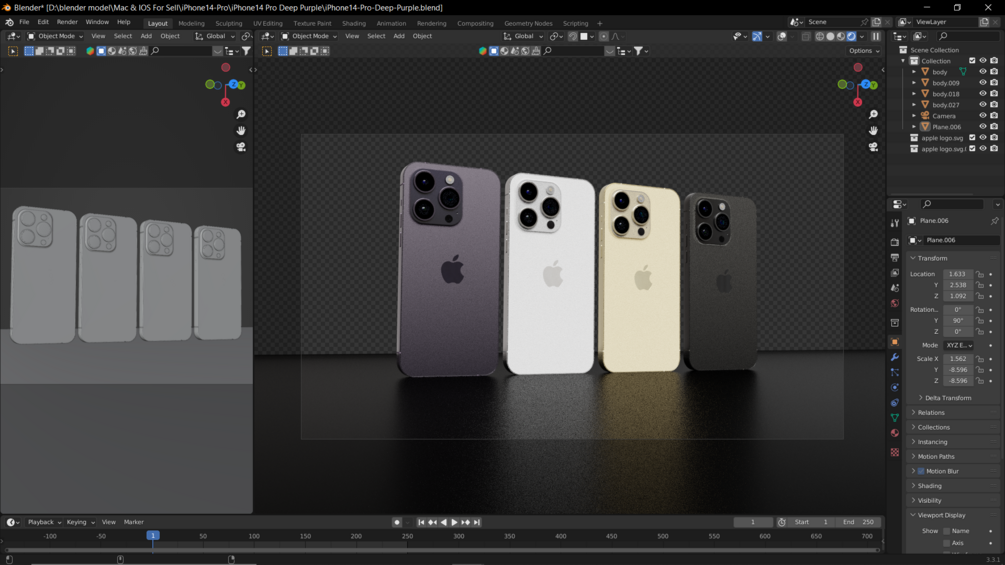This screenshot has width=1005, height=565.
Task: Click current frame marker on timeline
Action: pos(153,536)
